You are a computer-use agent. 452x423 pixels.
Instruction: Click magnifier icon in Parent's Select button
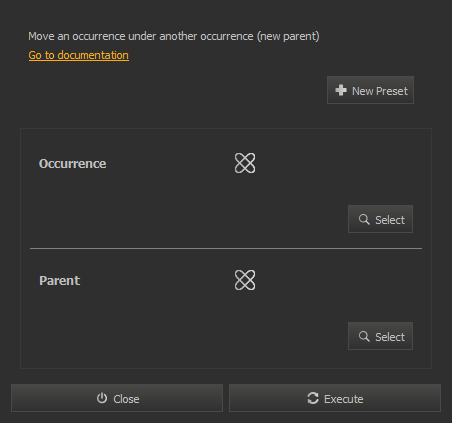[x=364, y=336]
